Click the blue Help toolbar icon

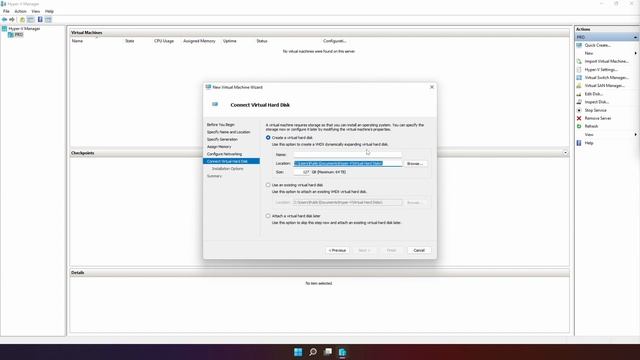(40, 20)
